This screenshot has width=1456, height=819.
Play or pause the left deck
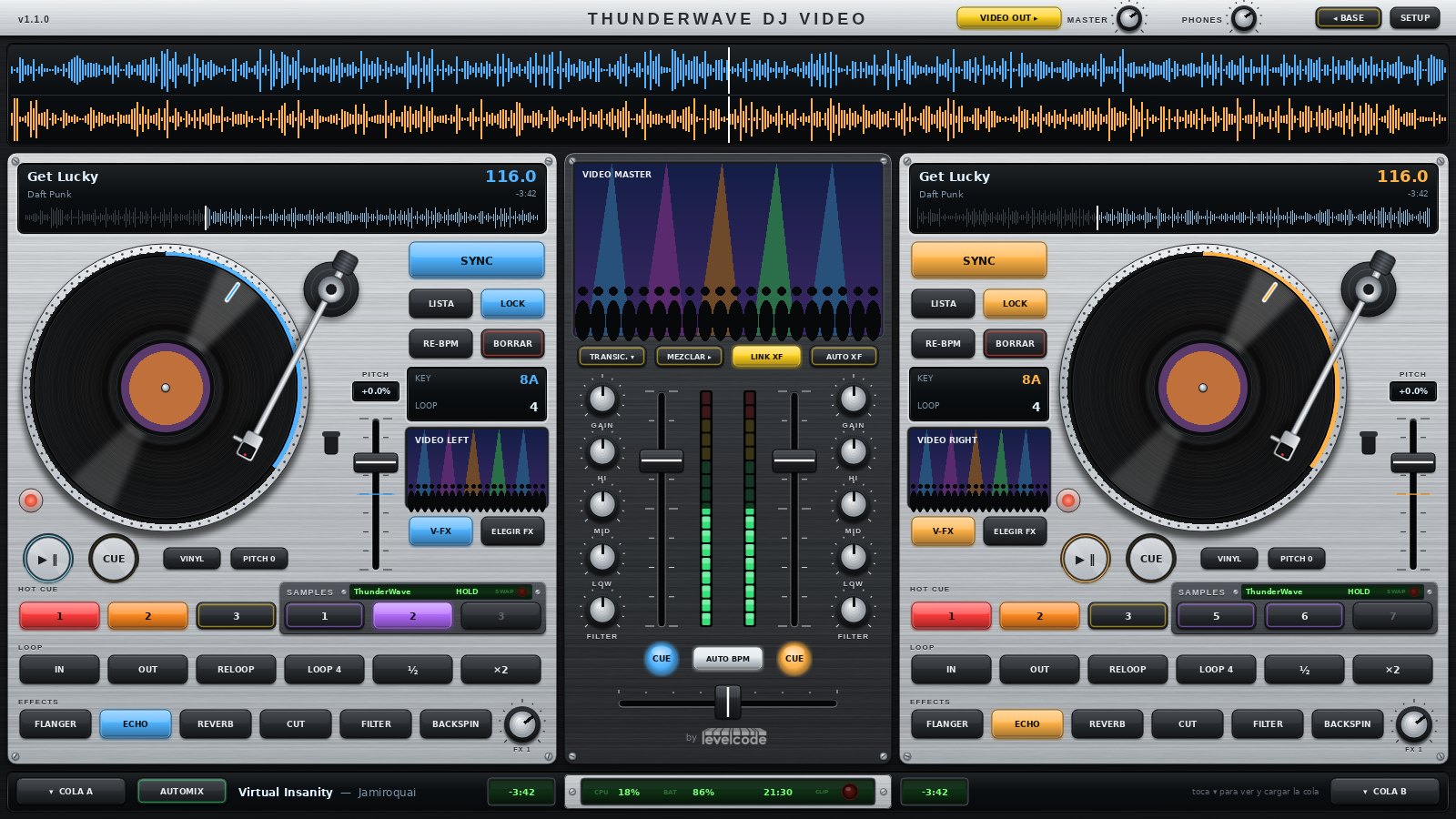point(47,559)
